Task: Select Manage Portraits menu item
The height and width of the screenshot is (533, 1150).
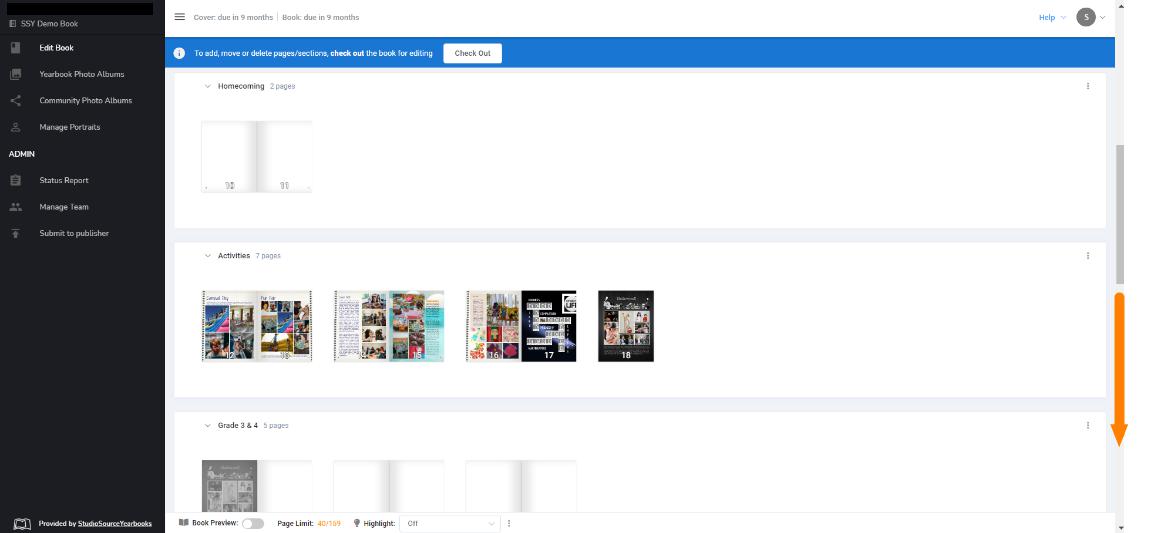Action: pos(70,127)
